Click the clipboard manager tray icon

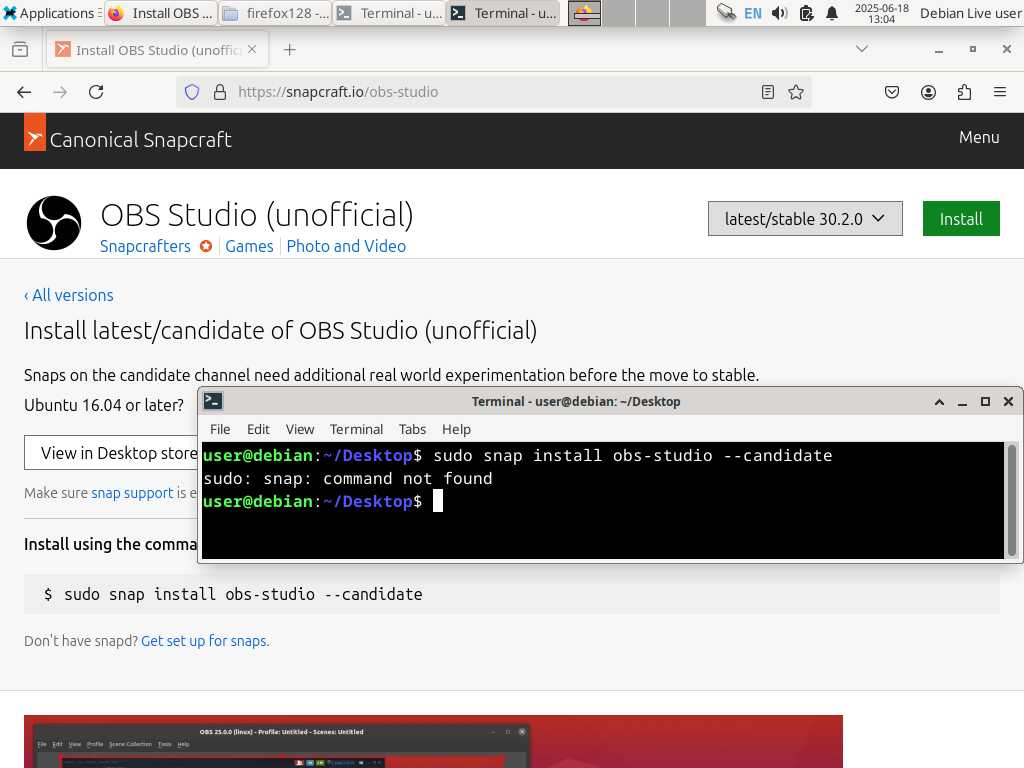[x=807, y=13]
